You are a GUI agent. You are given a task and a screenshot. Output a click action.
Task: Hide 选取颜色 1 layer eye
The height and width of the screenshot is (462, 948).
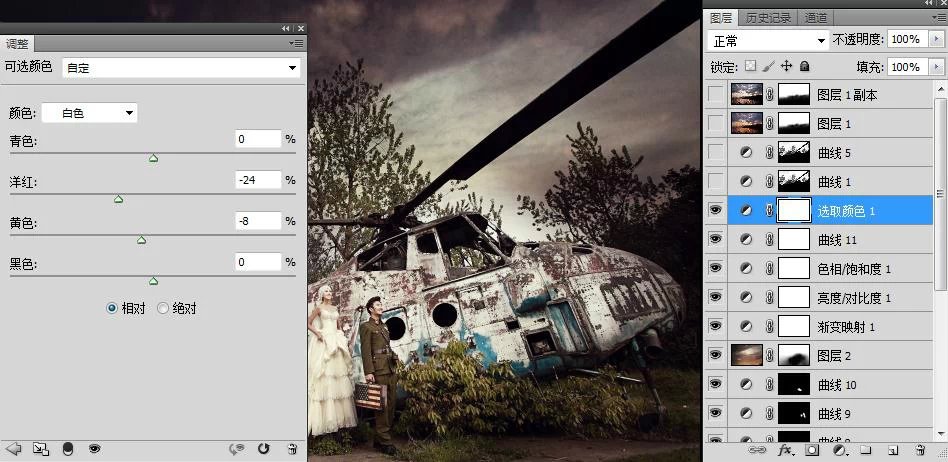coord(716,210)
